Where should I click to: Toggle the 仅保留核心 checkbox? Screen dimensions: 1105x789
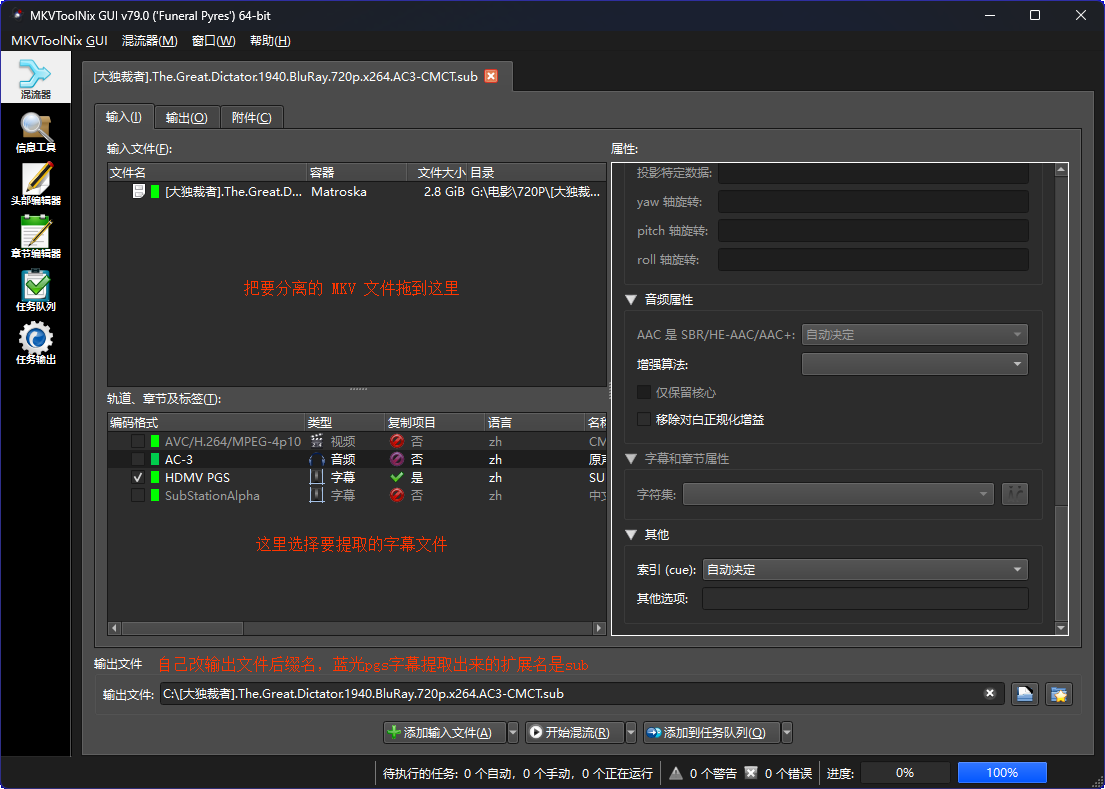643,392
